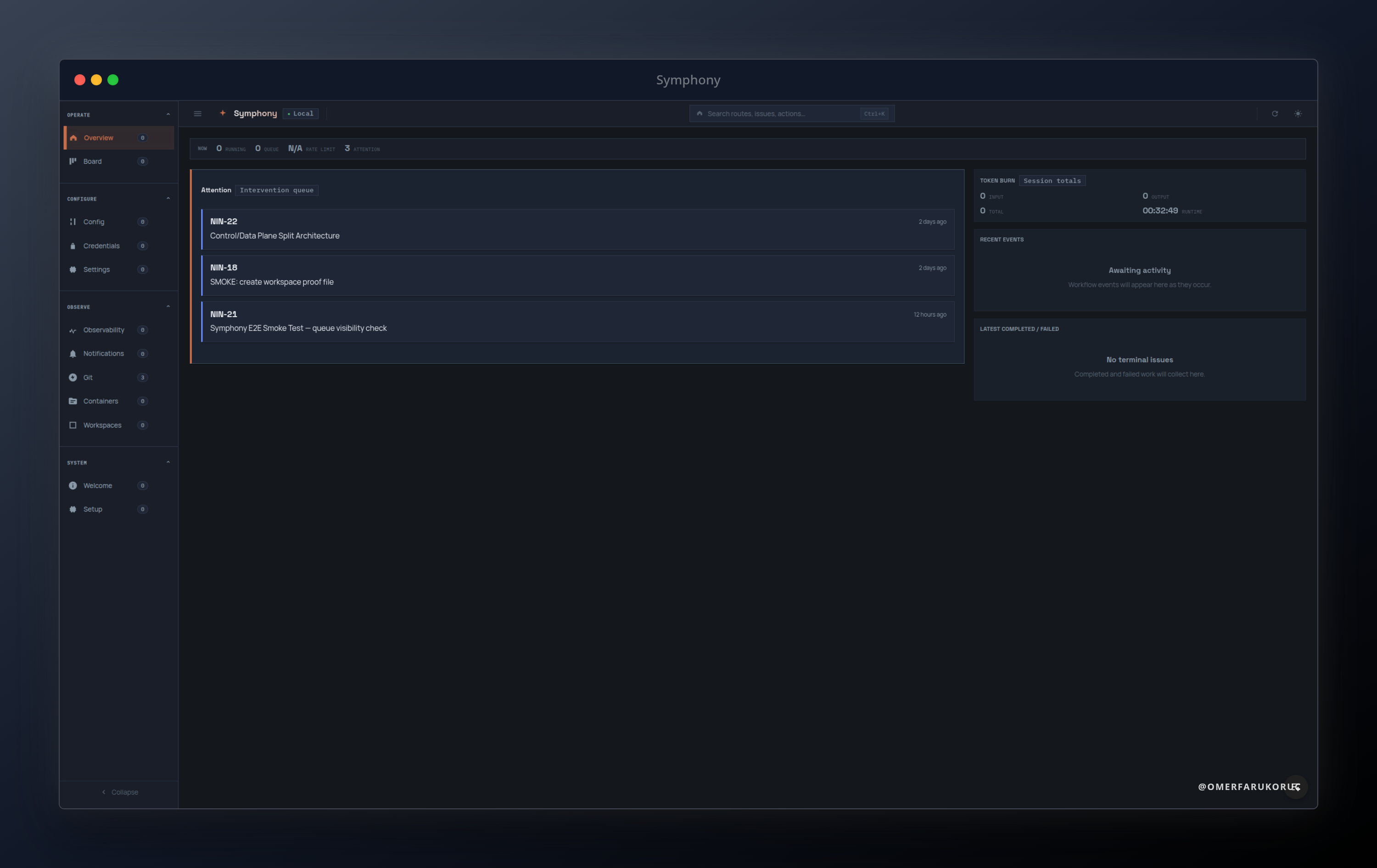
Task: Click the Containers folder icon
Action: click(73, 401)
